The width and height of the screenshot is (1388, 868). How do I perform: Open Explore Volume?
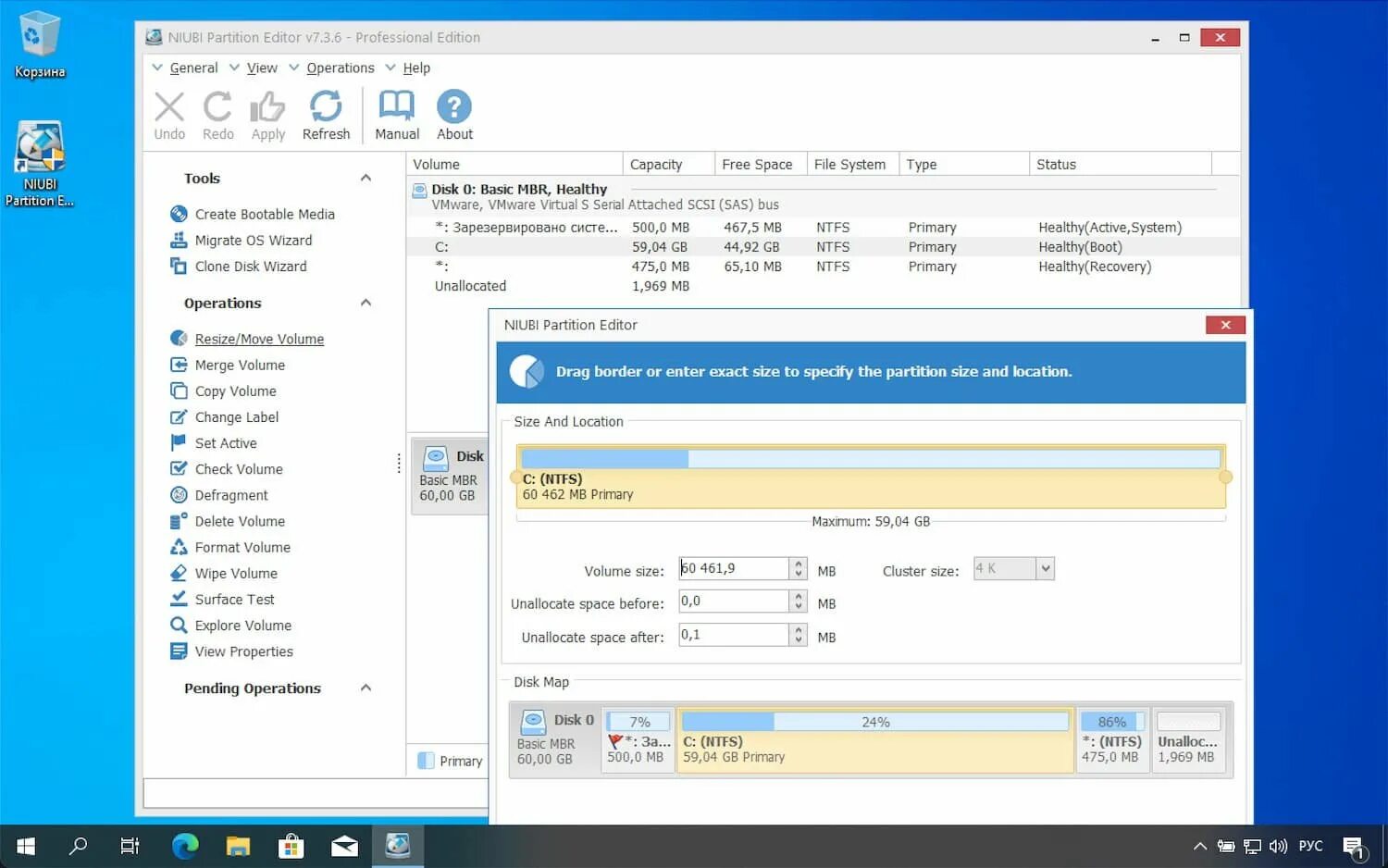[x=243, y=625]
